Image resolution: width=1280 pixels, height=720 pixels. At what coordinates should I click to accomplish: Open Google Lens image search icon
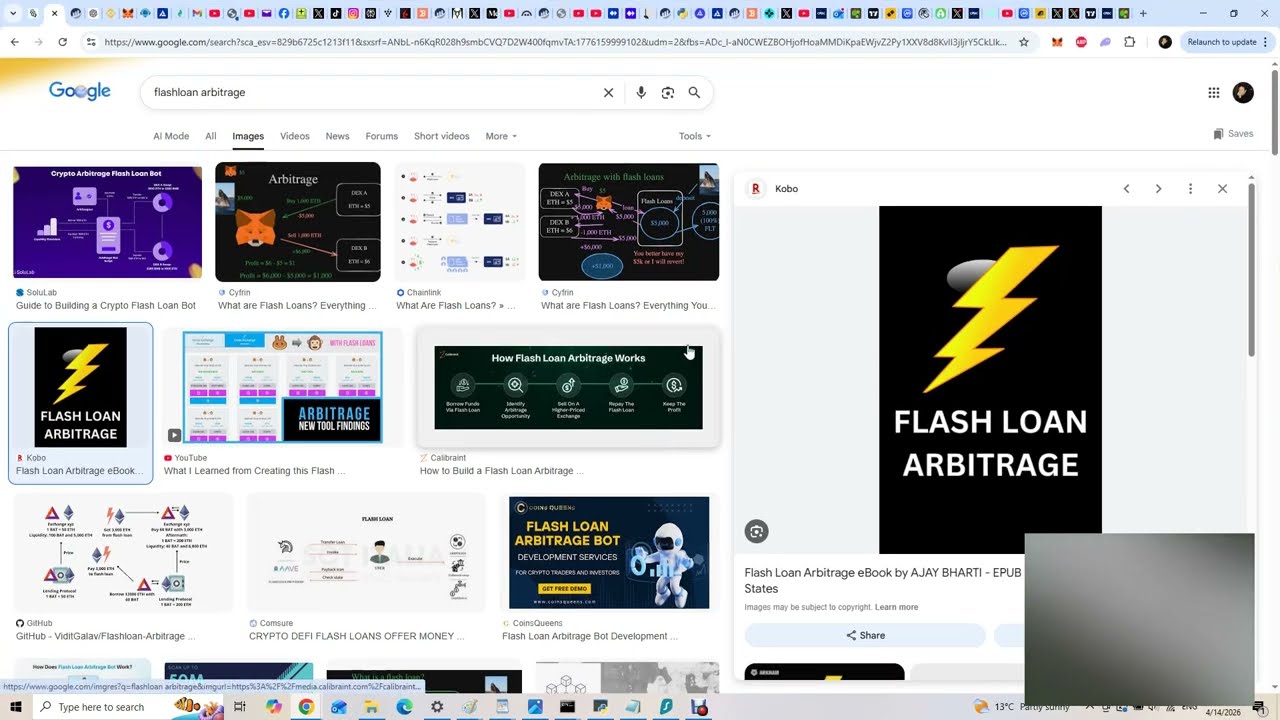(668, 92)
